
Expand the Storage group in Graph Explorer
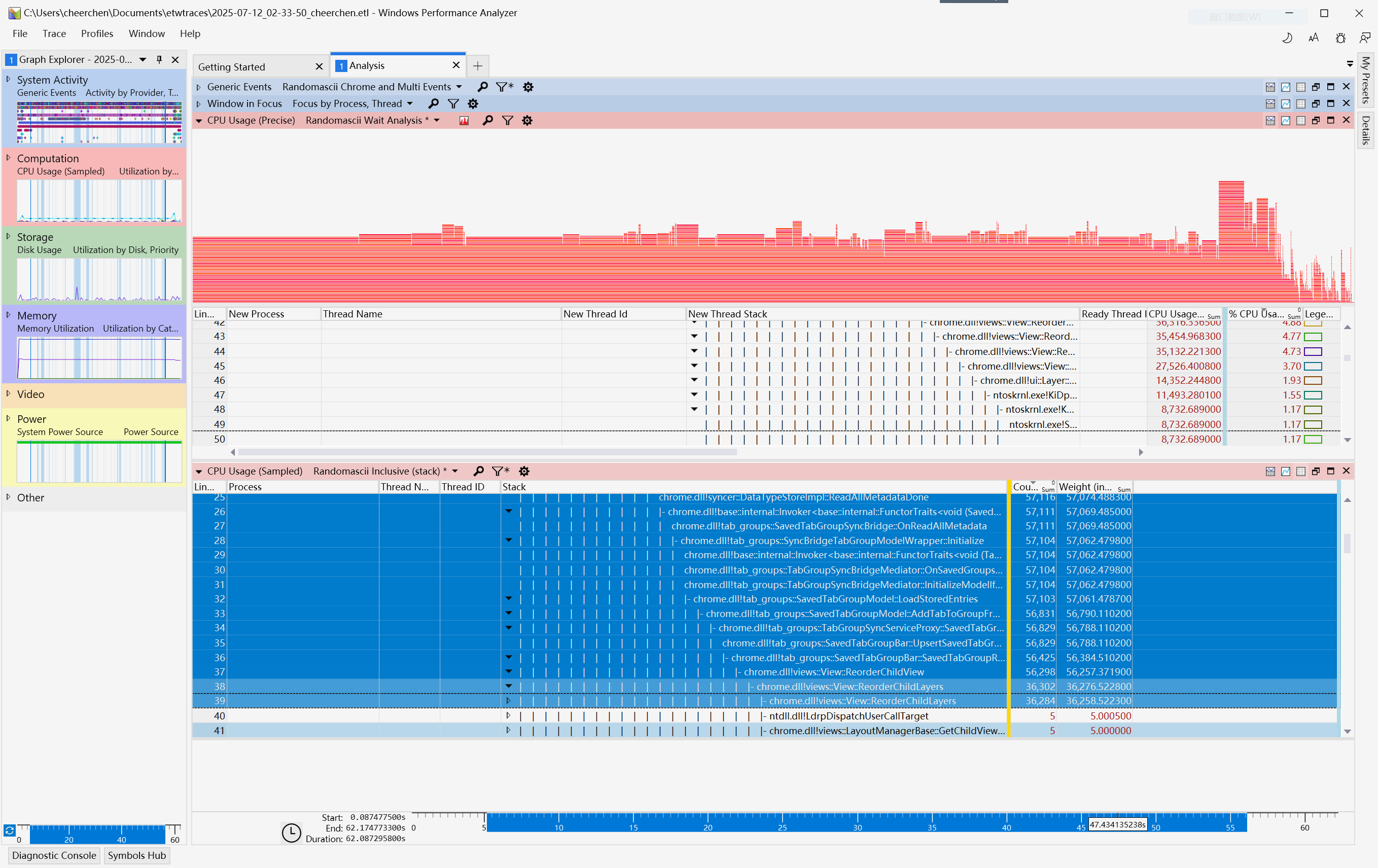[x=8, y=236]
